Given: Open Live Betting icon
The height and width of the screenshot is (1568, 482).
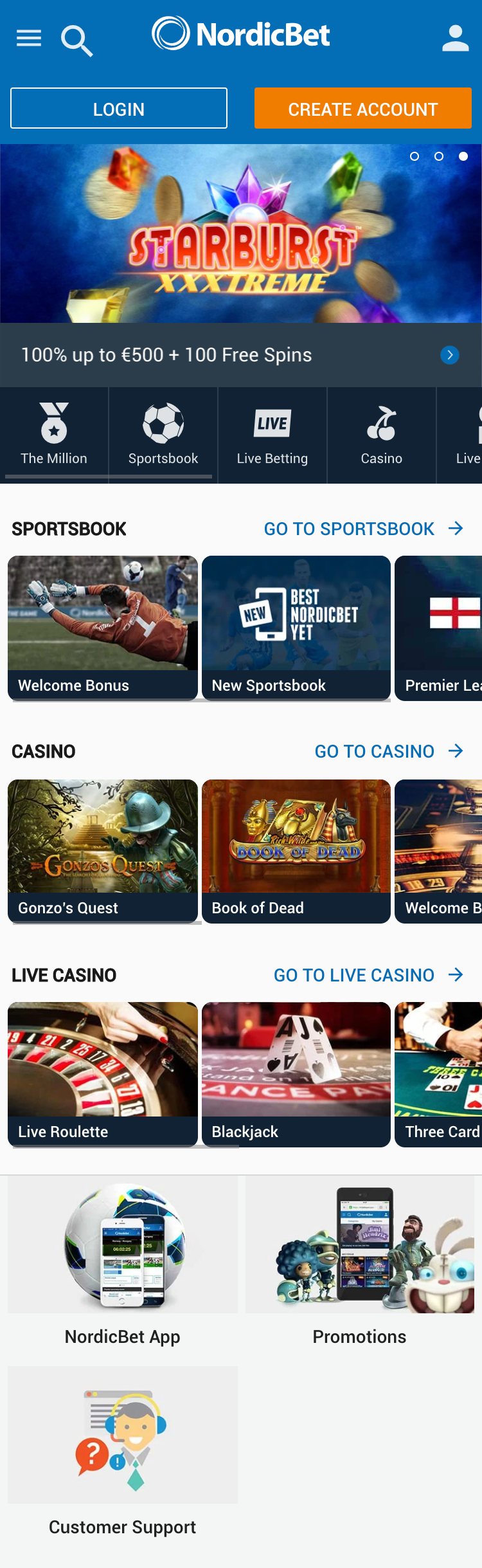Looking at the screenshot, I should (x=272, y=423).
